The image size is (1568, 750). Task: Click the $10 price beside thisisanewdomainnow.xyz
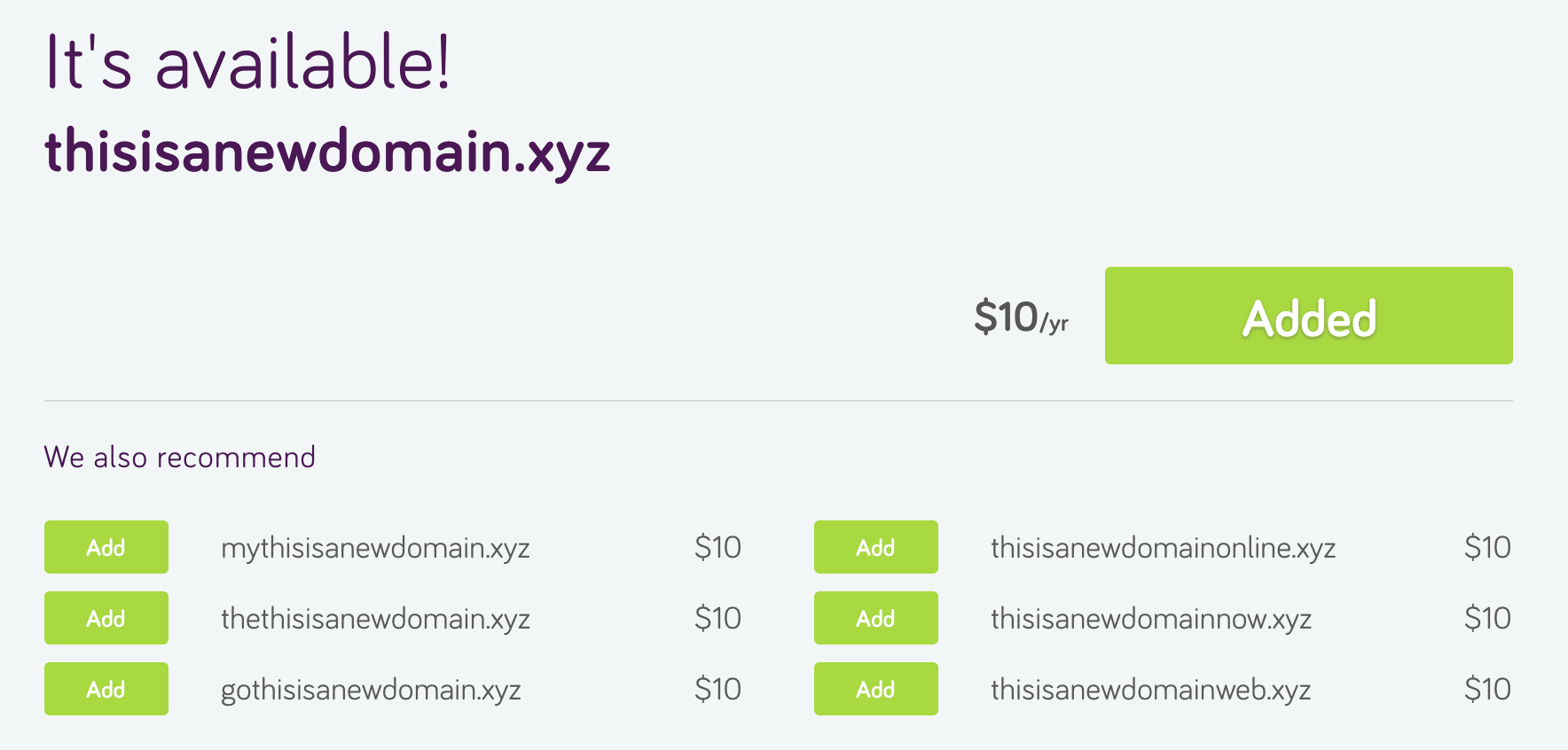tap(1488, 618)
